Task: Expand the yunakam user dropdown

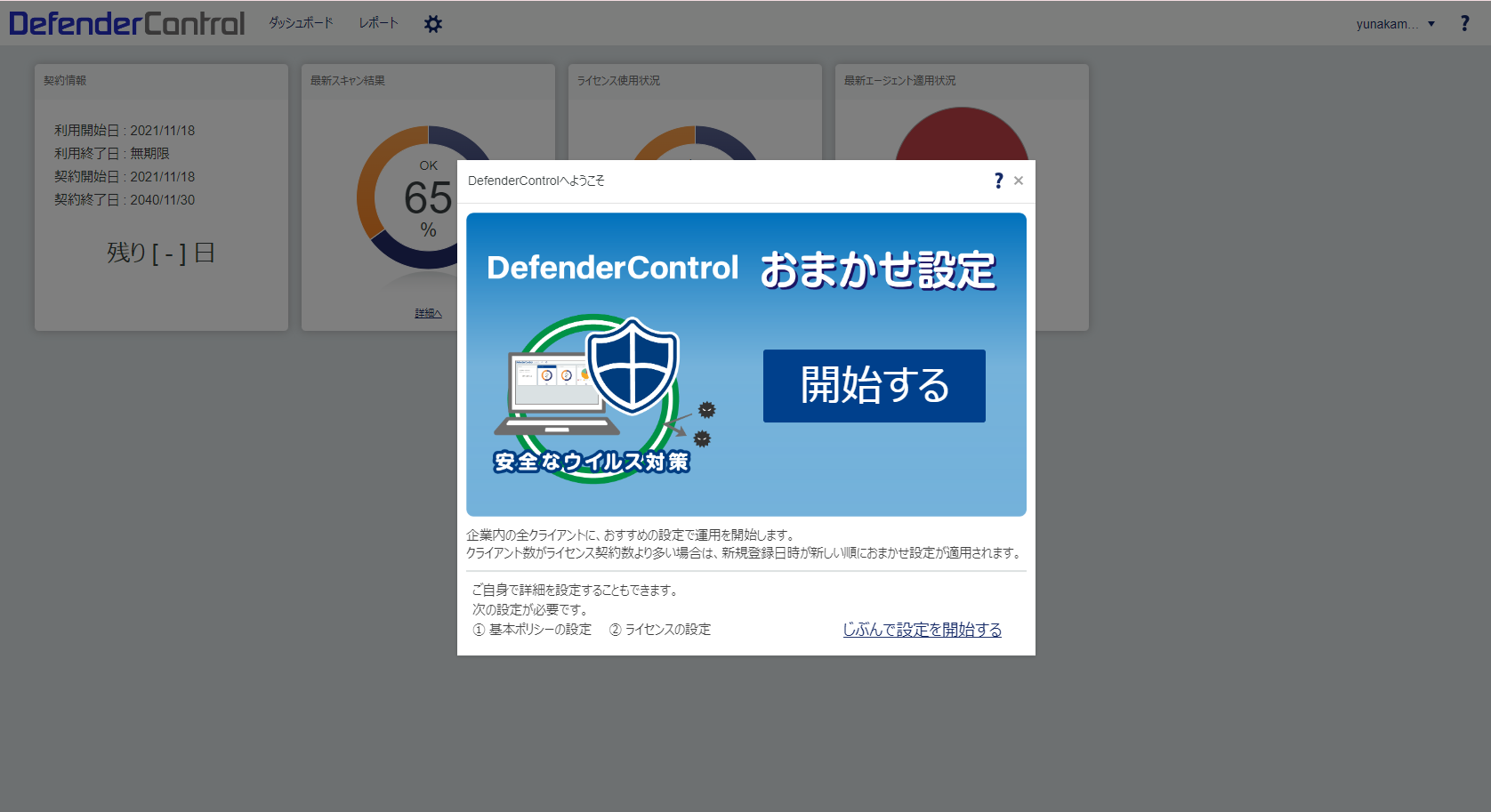Action: pos(1395,24)
